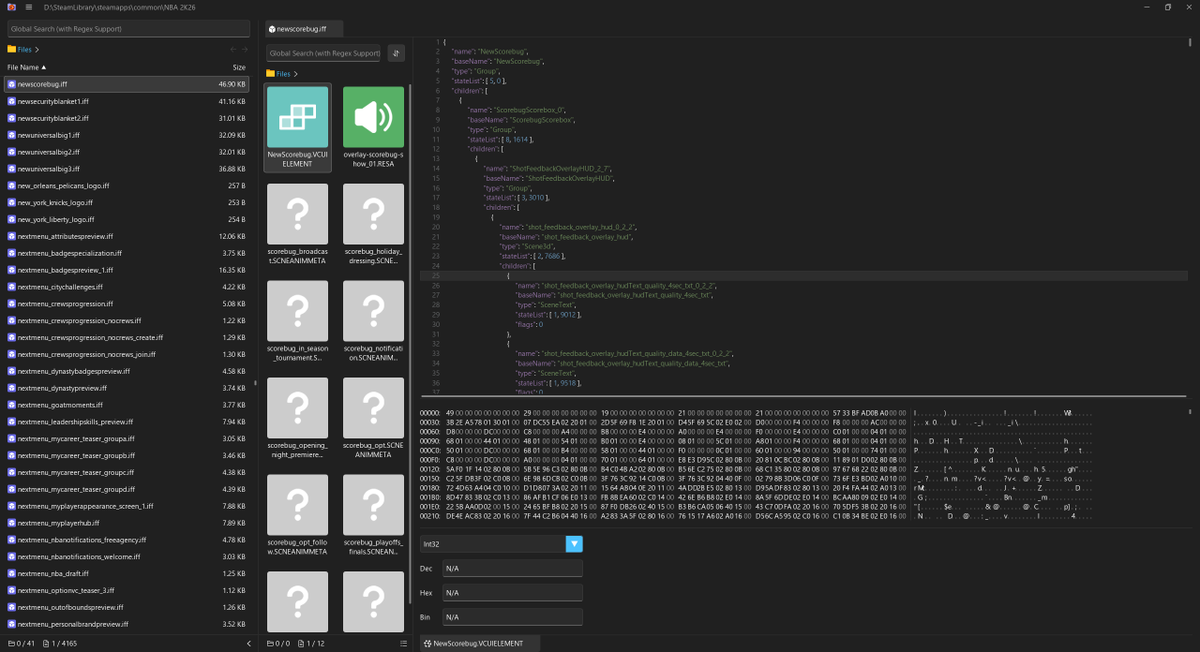Navigate back with the left arrow
The height and width of the screenshot is (652, 1200).
click(x=233, y=49)
